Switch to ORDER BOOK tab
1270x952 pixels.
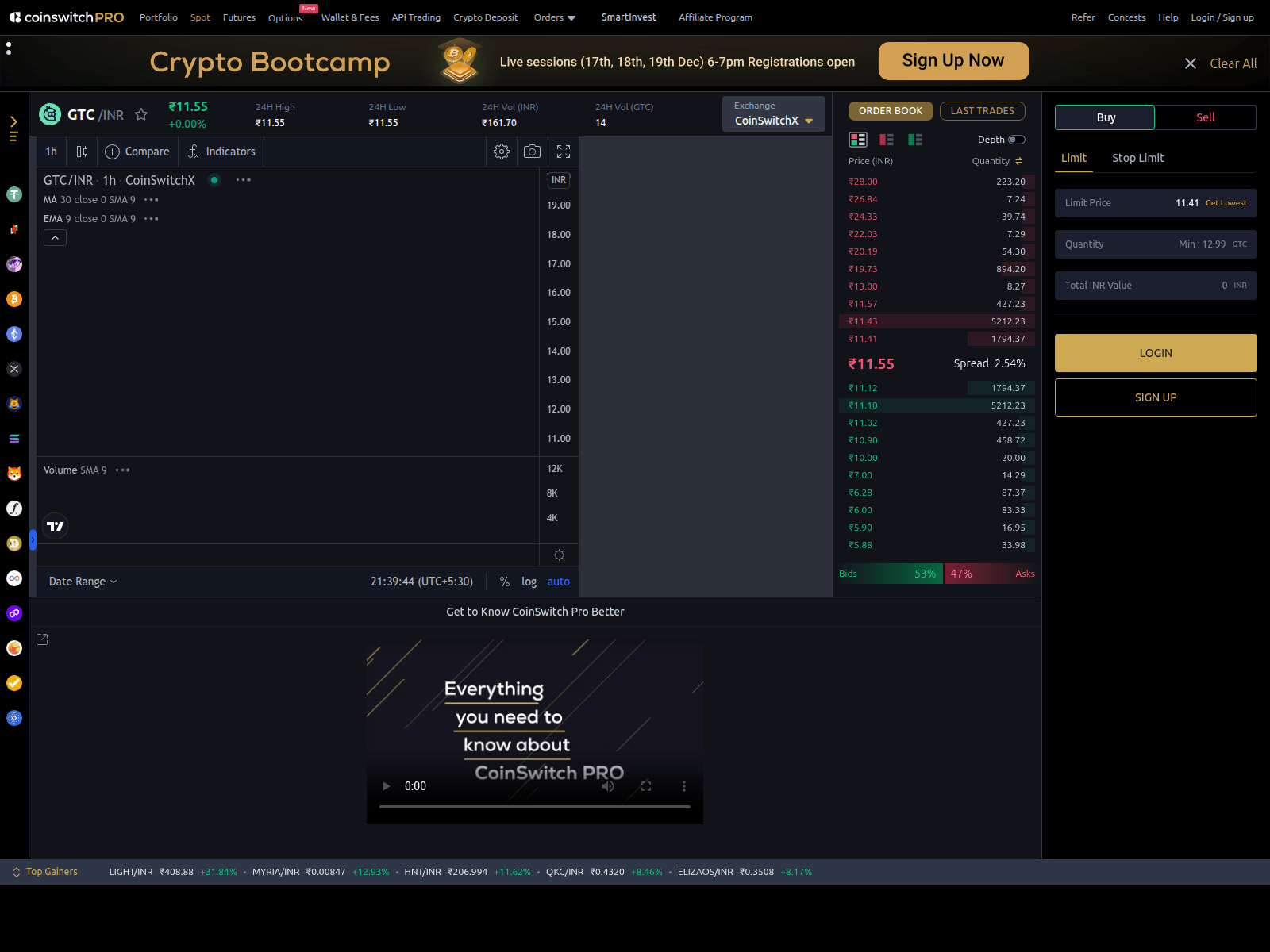891,111
